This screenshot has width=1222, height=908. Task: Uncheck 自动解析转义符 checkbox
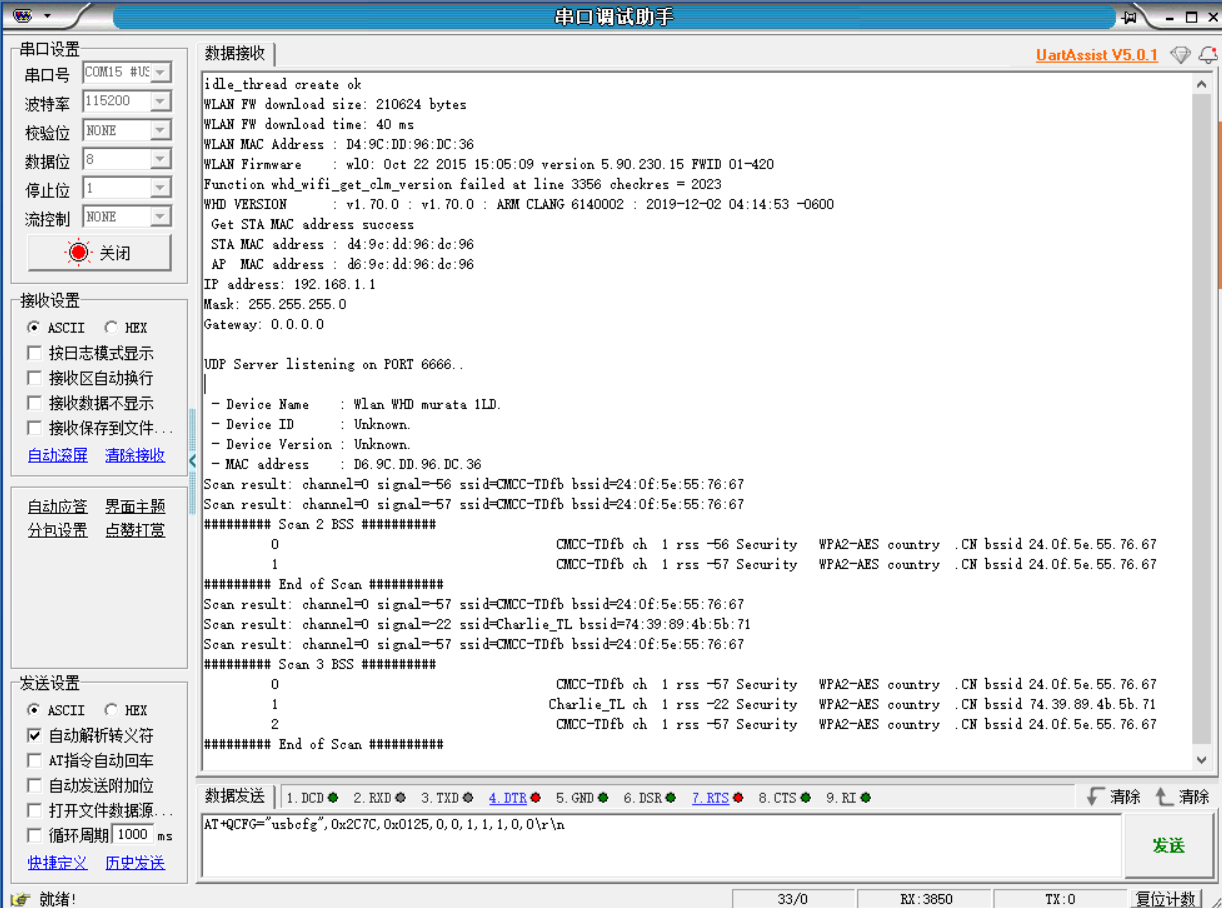34,735
